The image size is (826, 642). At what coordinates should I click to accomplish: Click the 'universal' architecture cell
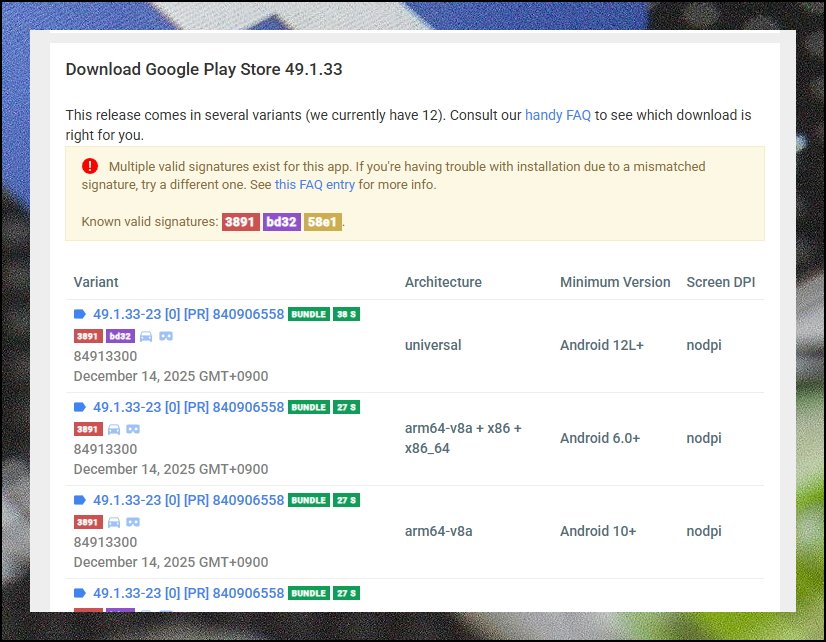(433, 345)
